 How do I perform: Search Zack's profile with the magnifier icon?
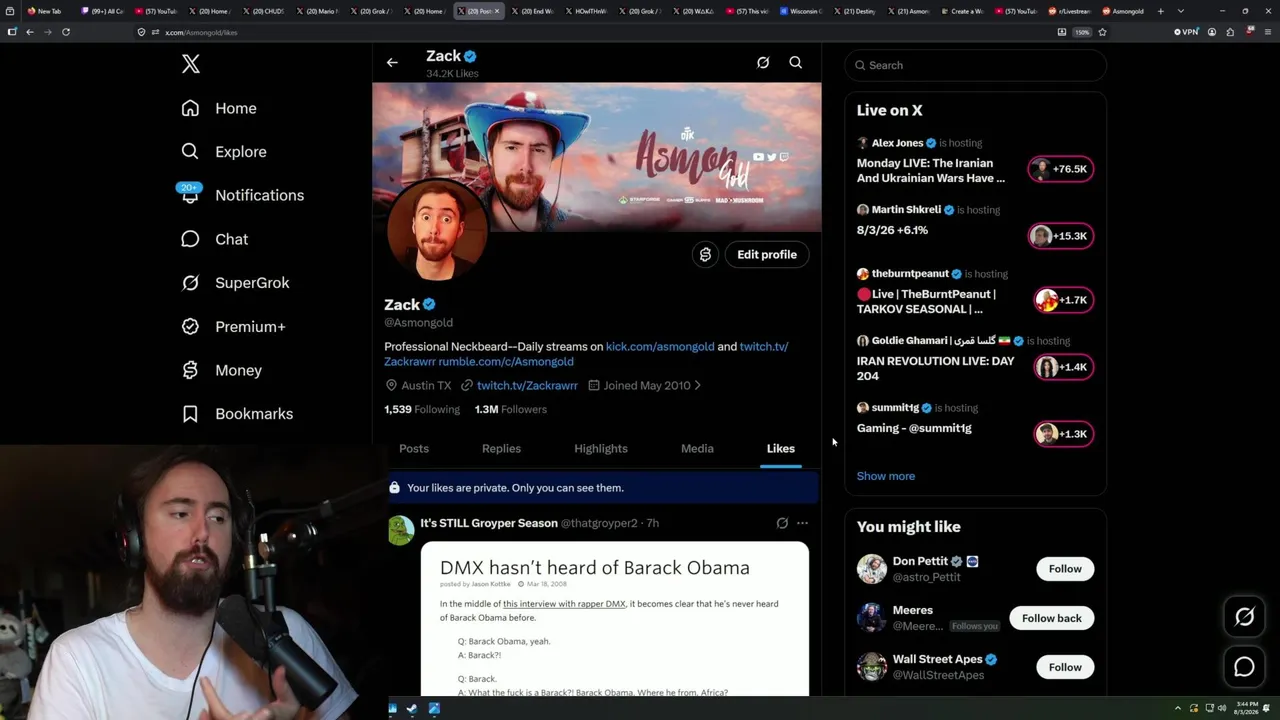click(796, 63)
